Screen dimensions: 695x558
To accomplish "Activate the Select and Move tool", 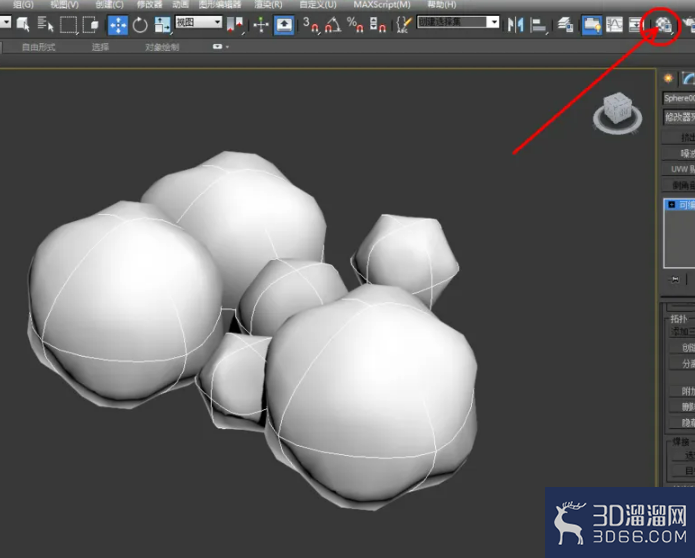I will tap(117, 25).
